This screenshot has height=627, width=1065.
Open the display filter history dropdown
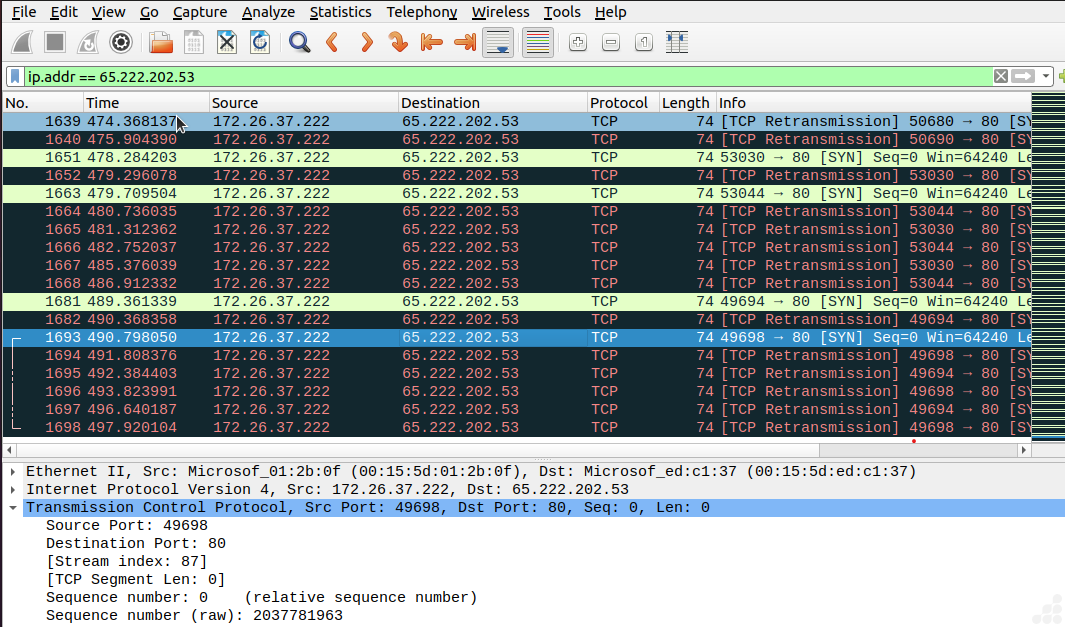1046,76
